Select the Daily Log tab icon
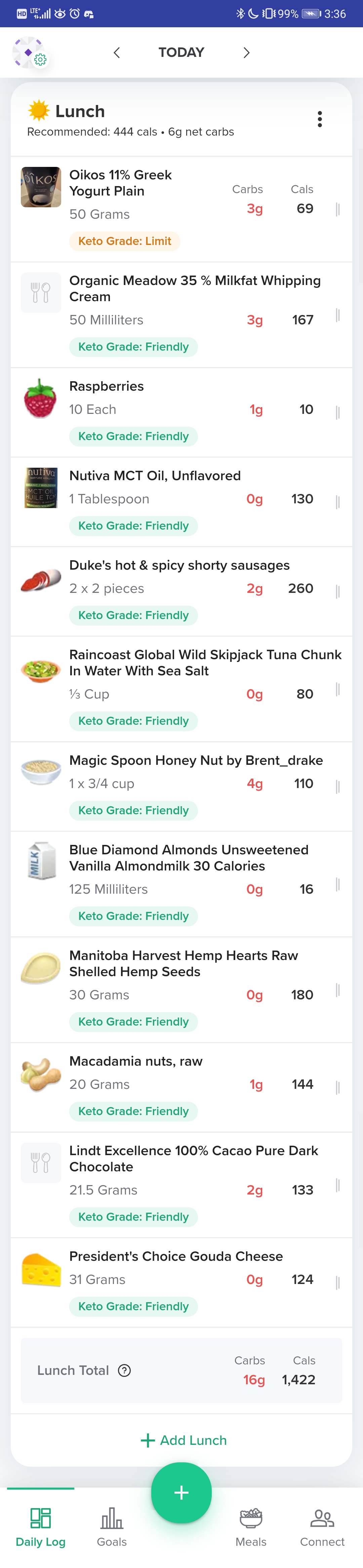This screenshot has height=1568, width=363. click(x=41, y=1518)
